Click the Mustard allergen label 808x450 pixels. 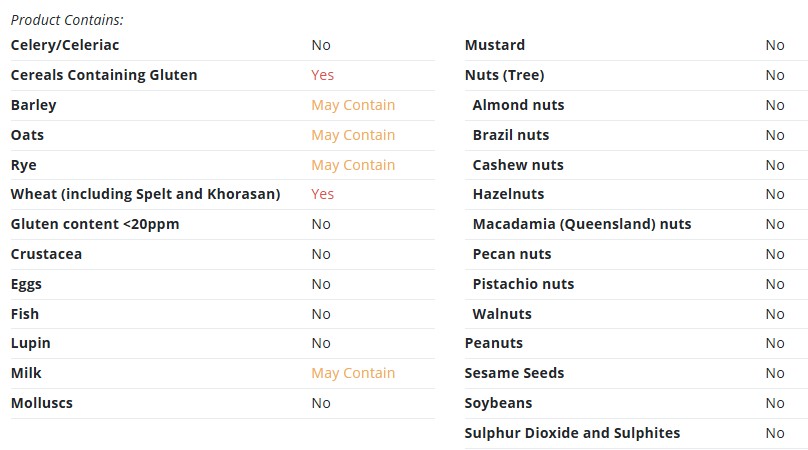(495, 45)
